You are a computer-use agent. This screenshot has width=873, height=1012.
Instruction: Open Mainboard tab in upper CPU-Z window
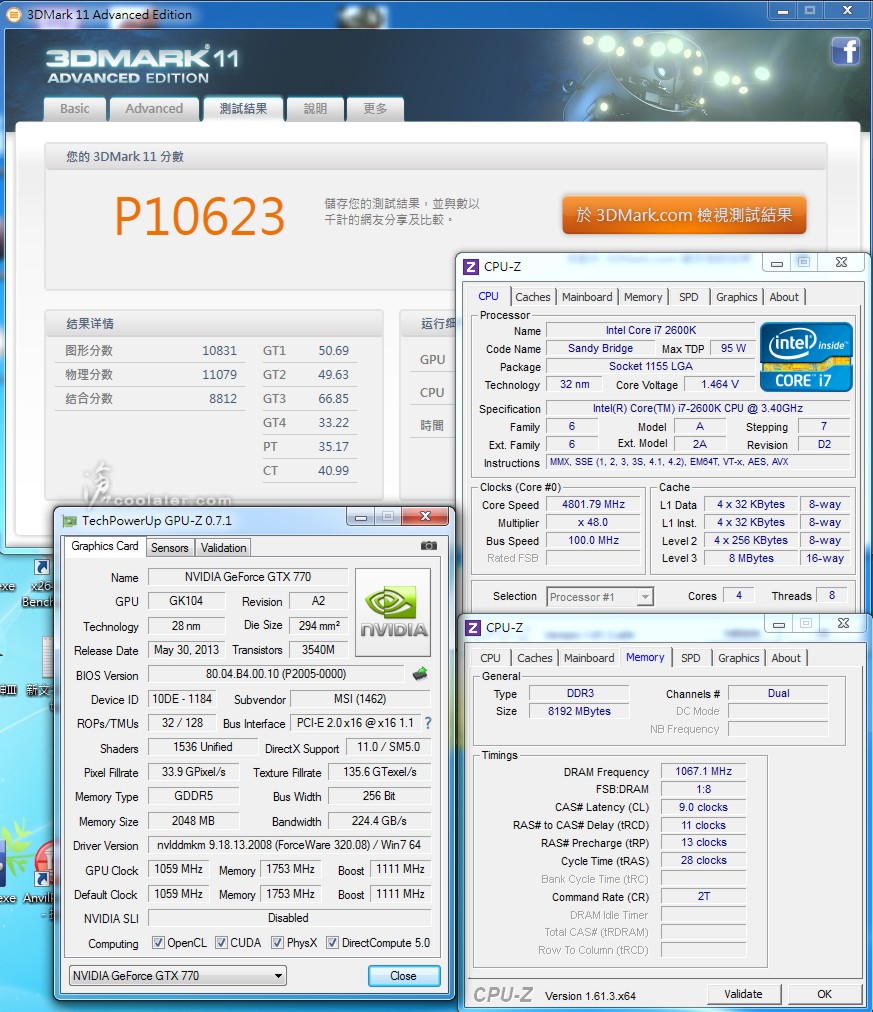(x=587, y=297)
